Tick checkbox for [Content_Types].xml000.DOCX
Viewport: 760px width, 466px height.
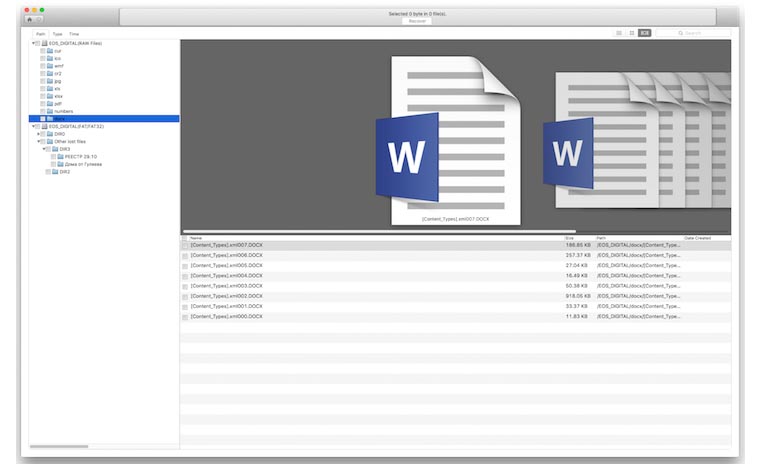[185, 317]
